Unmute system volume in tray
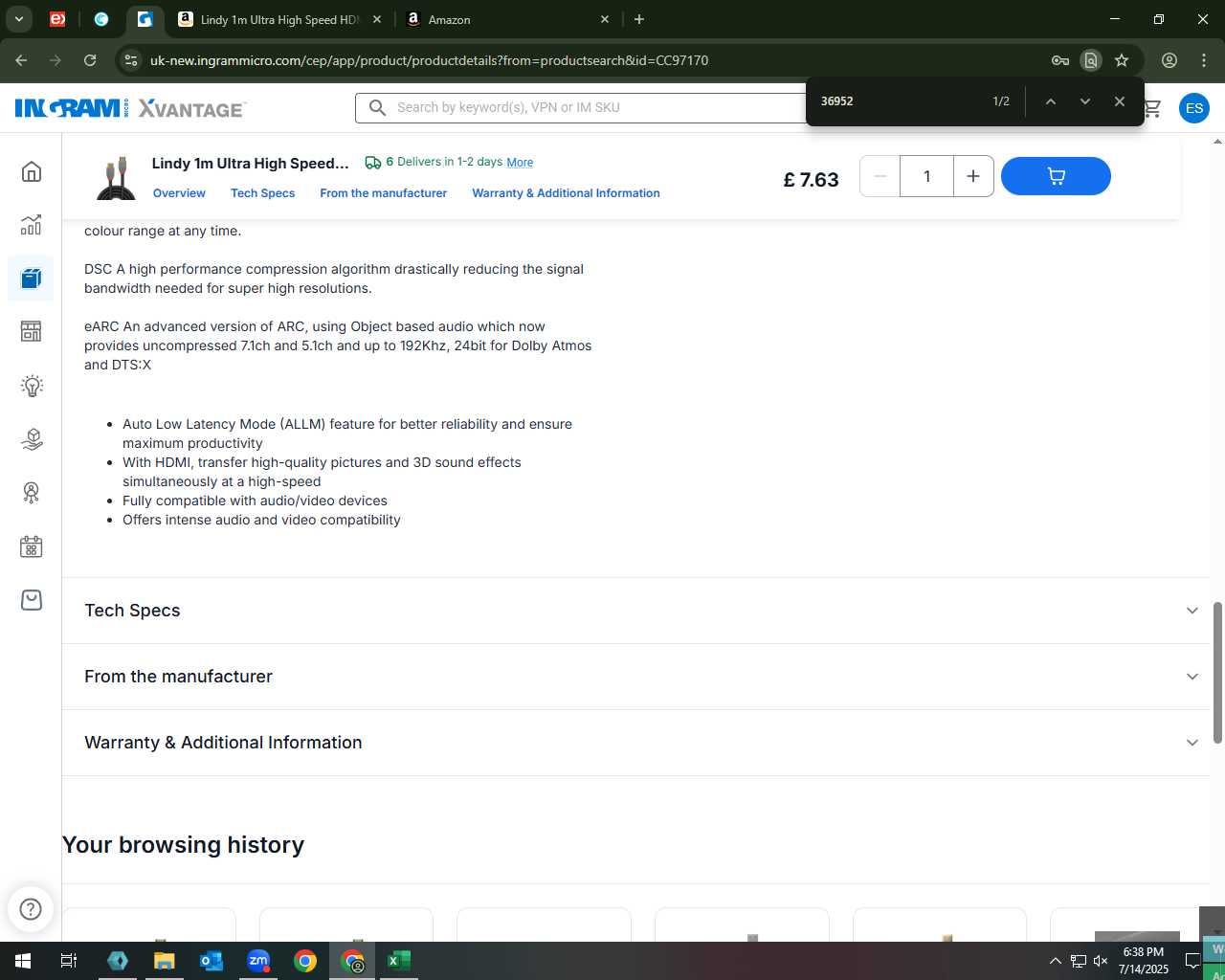 1101,961
